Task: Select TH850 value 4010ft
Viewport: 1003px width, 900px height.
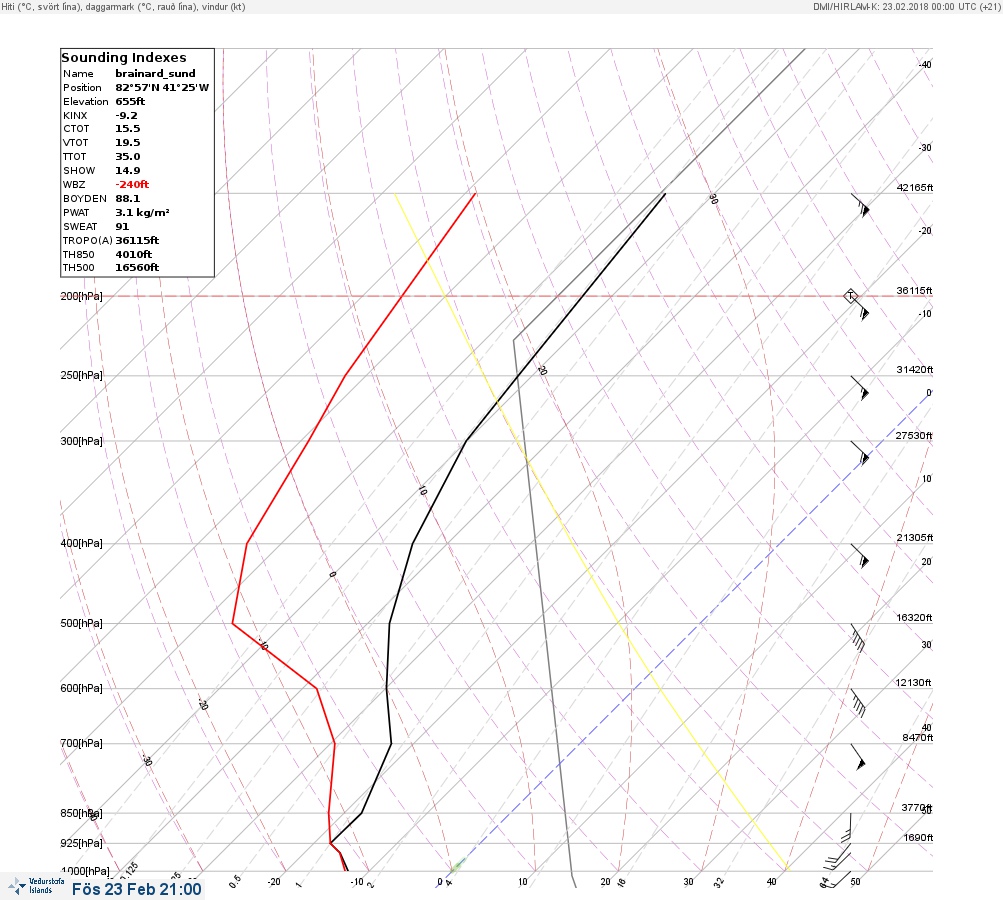Action: [x=133, y=255]
